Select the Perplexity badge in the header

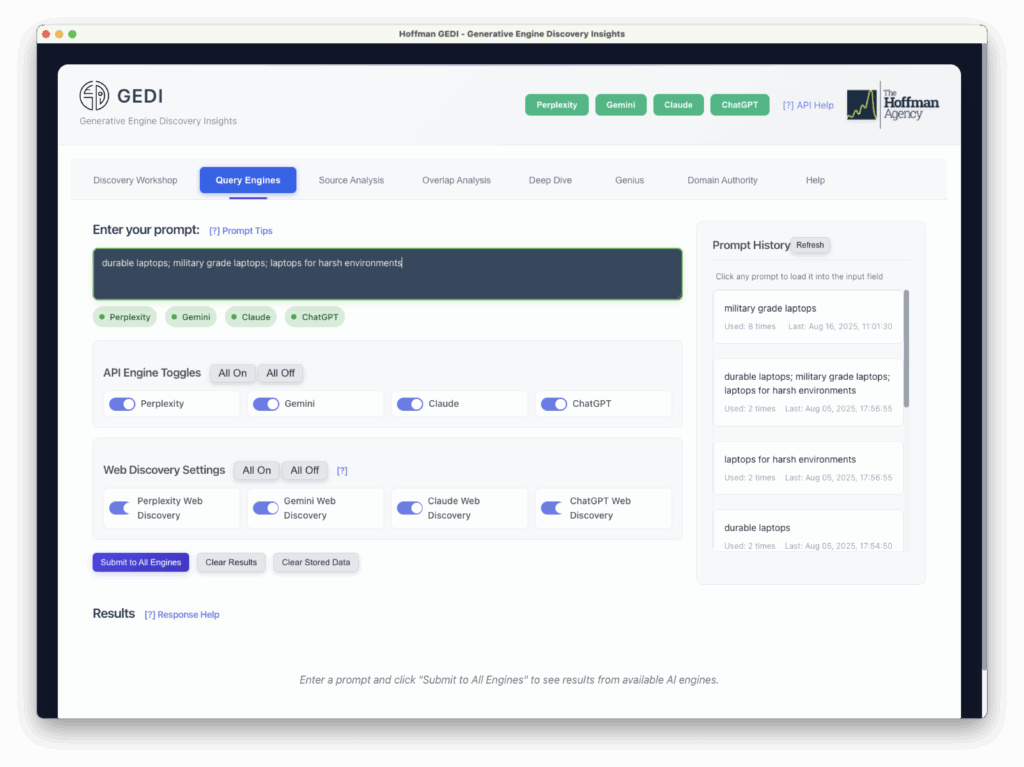tap(556, 104)
